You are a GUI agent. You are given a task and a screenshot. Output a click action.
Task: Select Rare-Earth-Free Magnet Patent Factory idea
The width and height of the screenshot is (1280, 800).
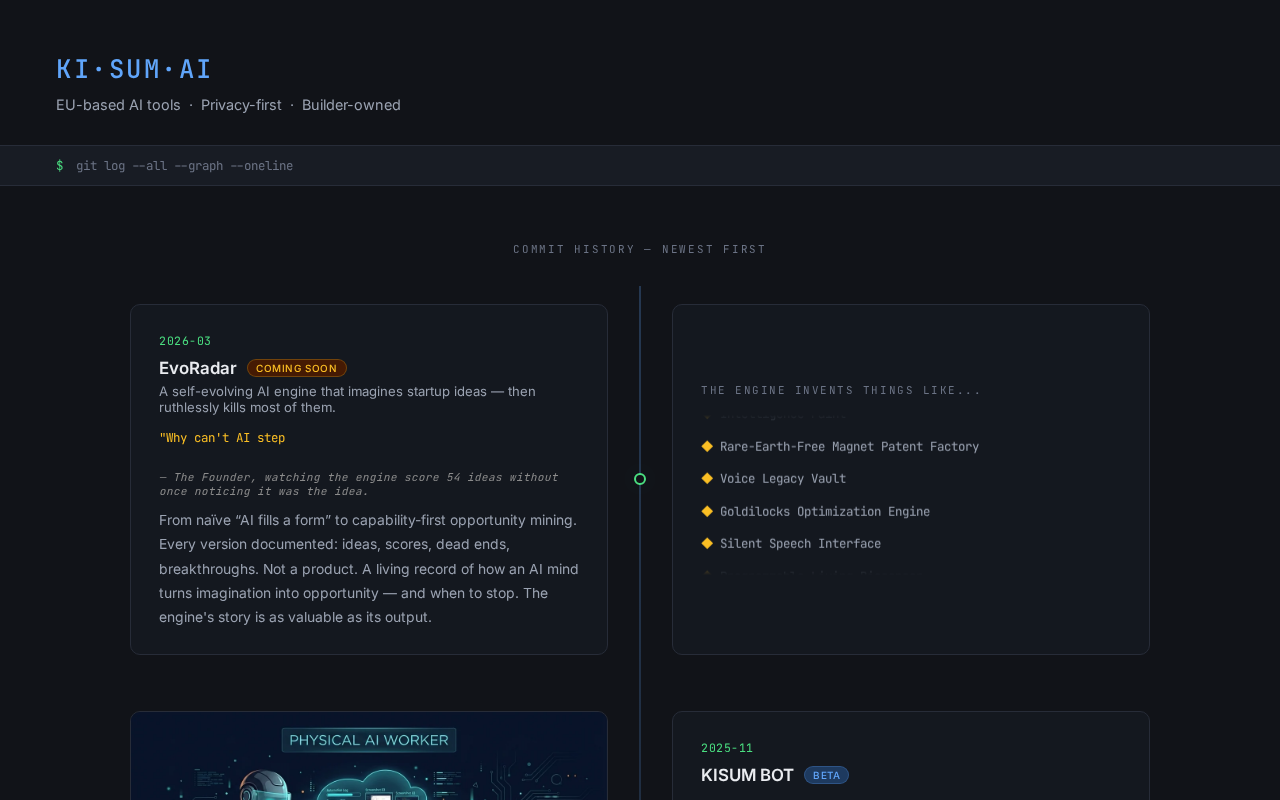849,447
